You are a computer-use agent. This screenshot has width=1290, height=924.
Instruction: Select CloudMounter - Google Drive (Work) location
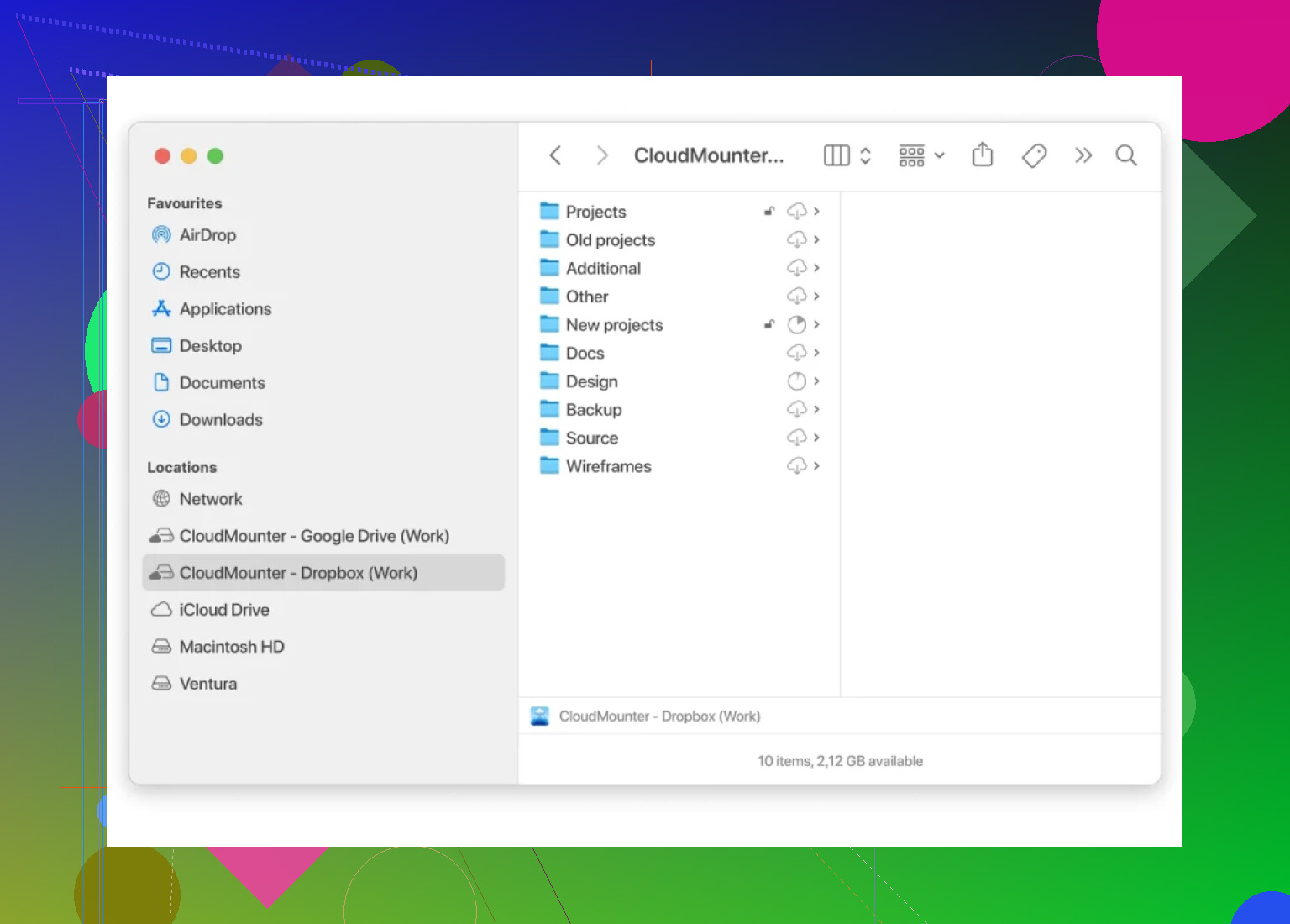(x=323, y=536)
